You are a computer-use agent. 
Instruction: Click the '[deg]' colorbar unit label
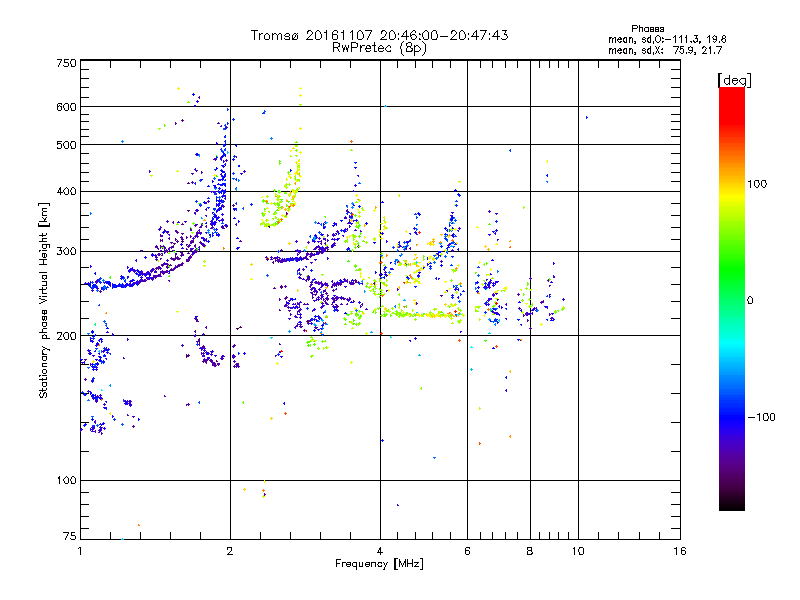[x=734, y=80]
